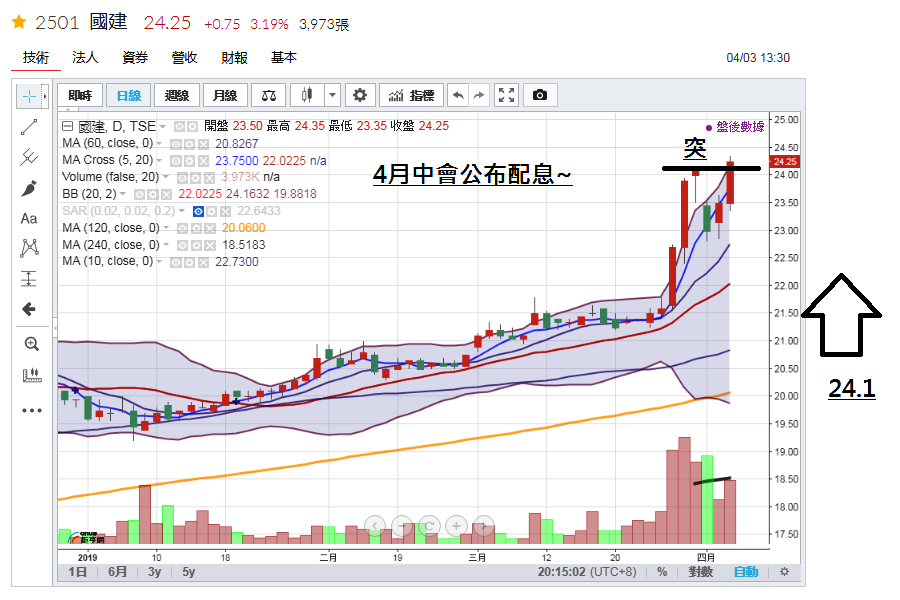Select the pitchfork drawing tool
Image resolution: width=900 pixels, height=600 pixels.
tap(29, 157)
